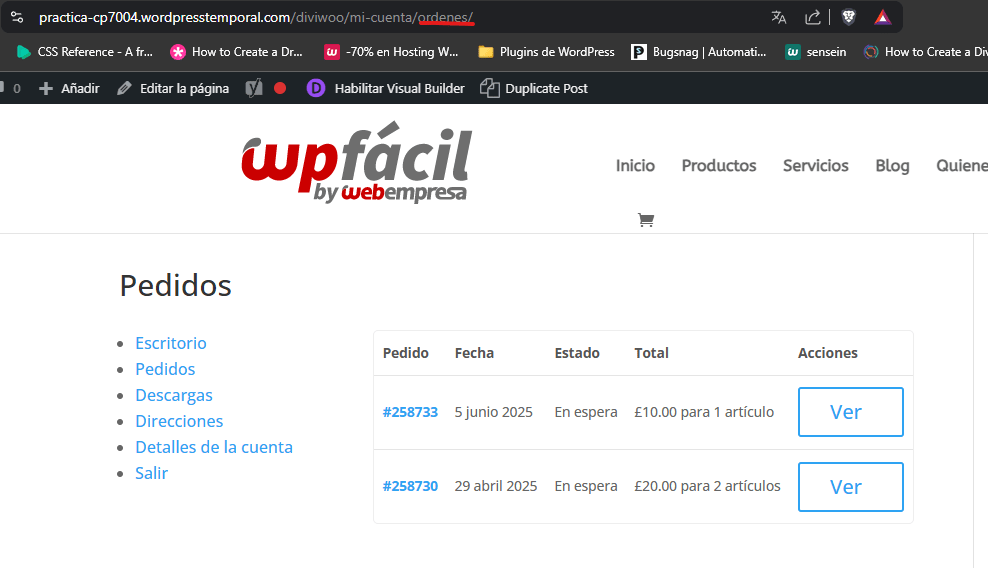Open Blog menu item
Image resolution: width=988 pixels, height=568 pixels.
[x=892, y=166]
